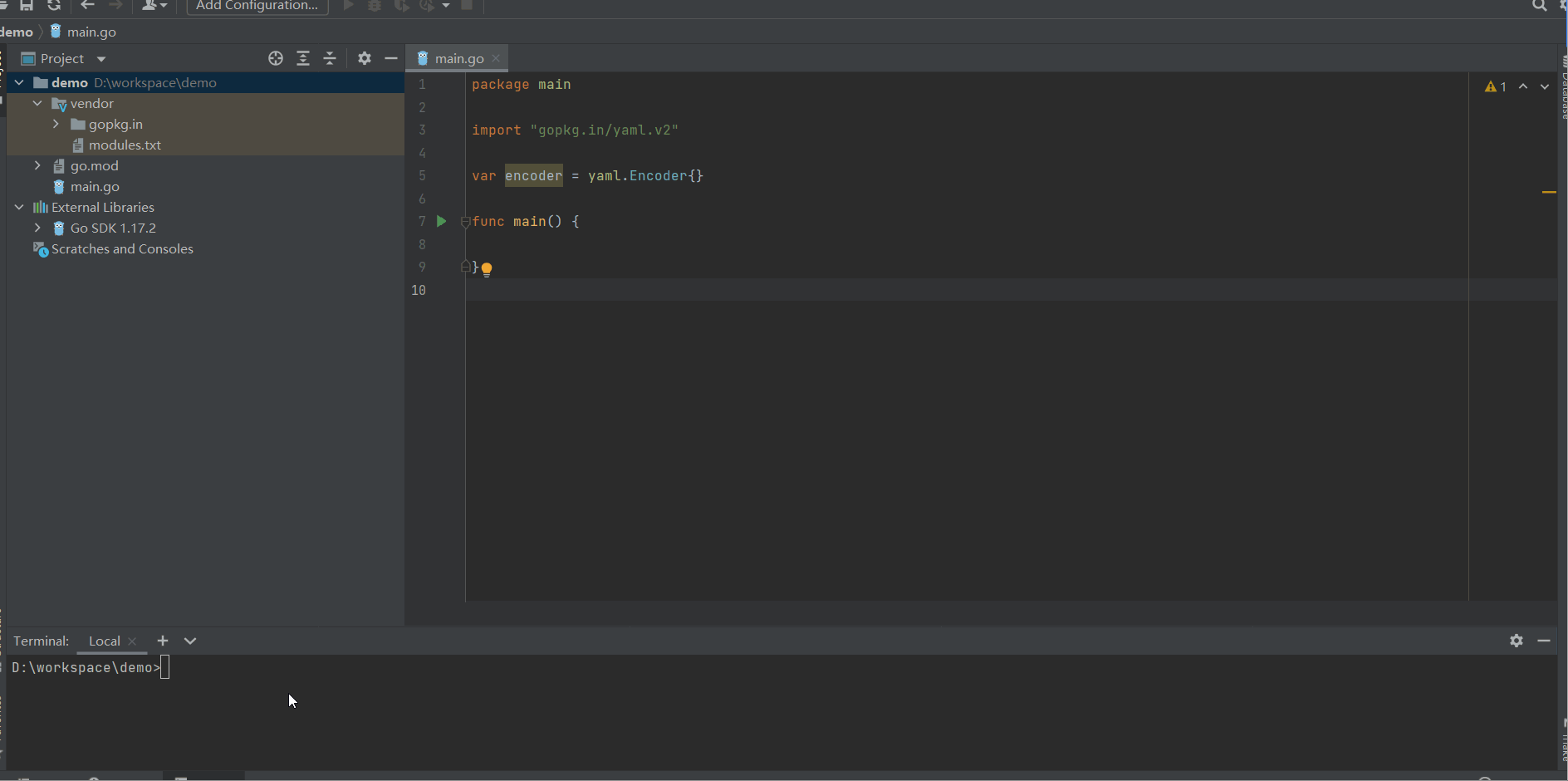The height and width of the screenshot is (781, 1568).
Task: Open Add Configuration dialog
Action: [257, 6]
